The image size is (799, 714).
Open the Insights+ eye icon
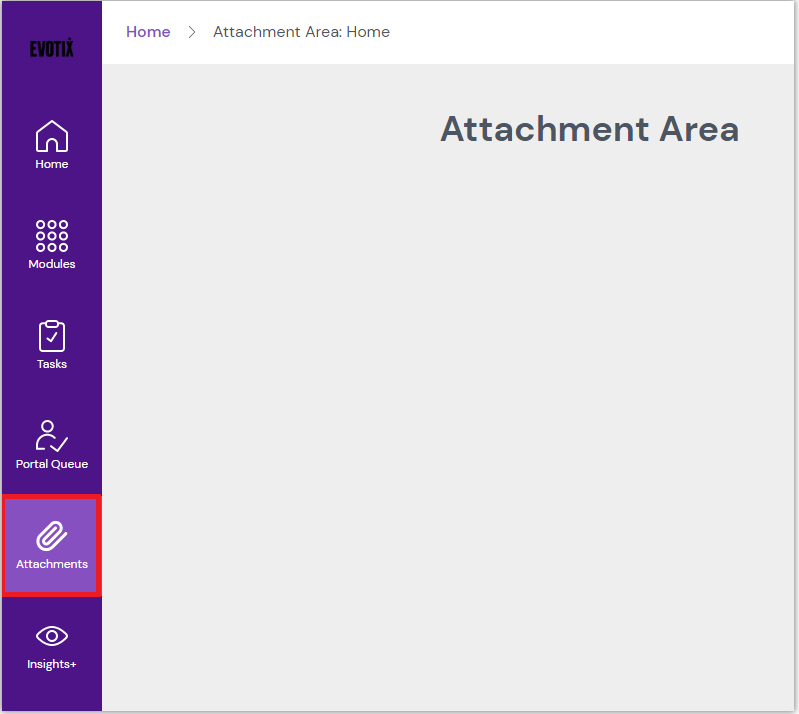click(52, 636)
